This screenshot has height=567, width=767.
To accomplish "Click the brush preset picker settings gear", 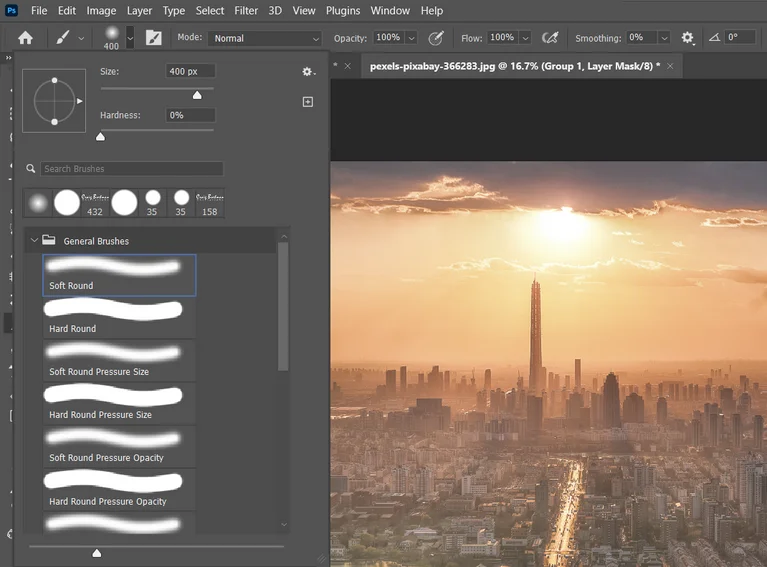I will [x=308, y=72].
